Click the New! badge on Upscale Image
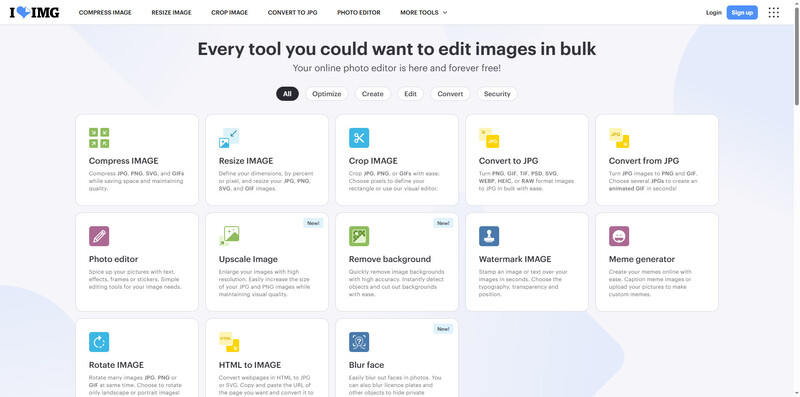This screenshot has height=397, width=800. (313, 223)
